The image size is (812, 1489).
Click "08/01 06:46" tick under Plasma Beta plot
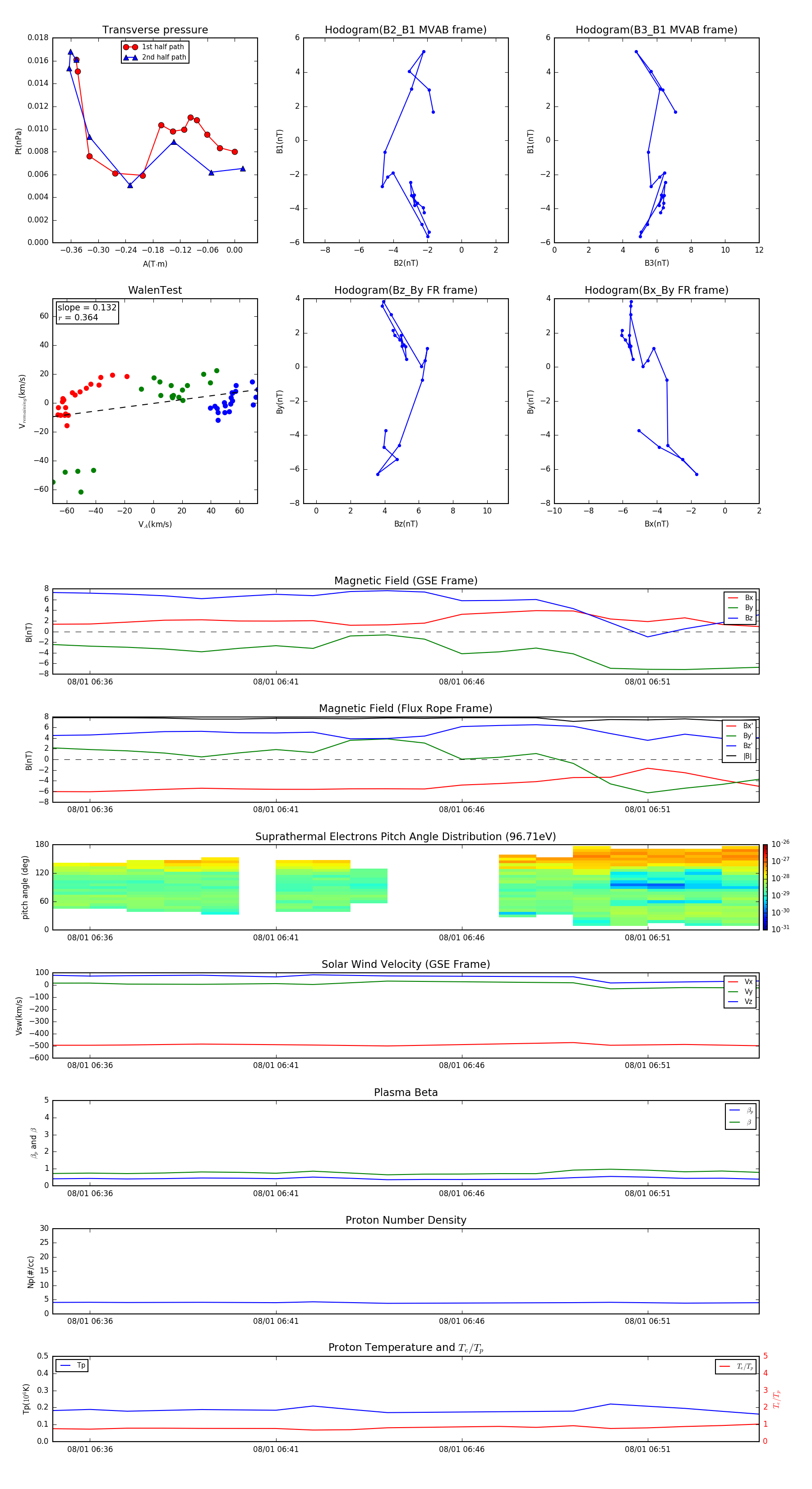tap(462, 1193)
